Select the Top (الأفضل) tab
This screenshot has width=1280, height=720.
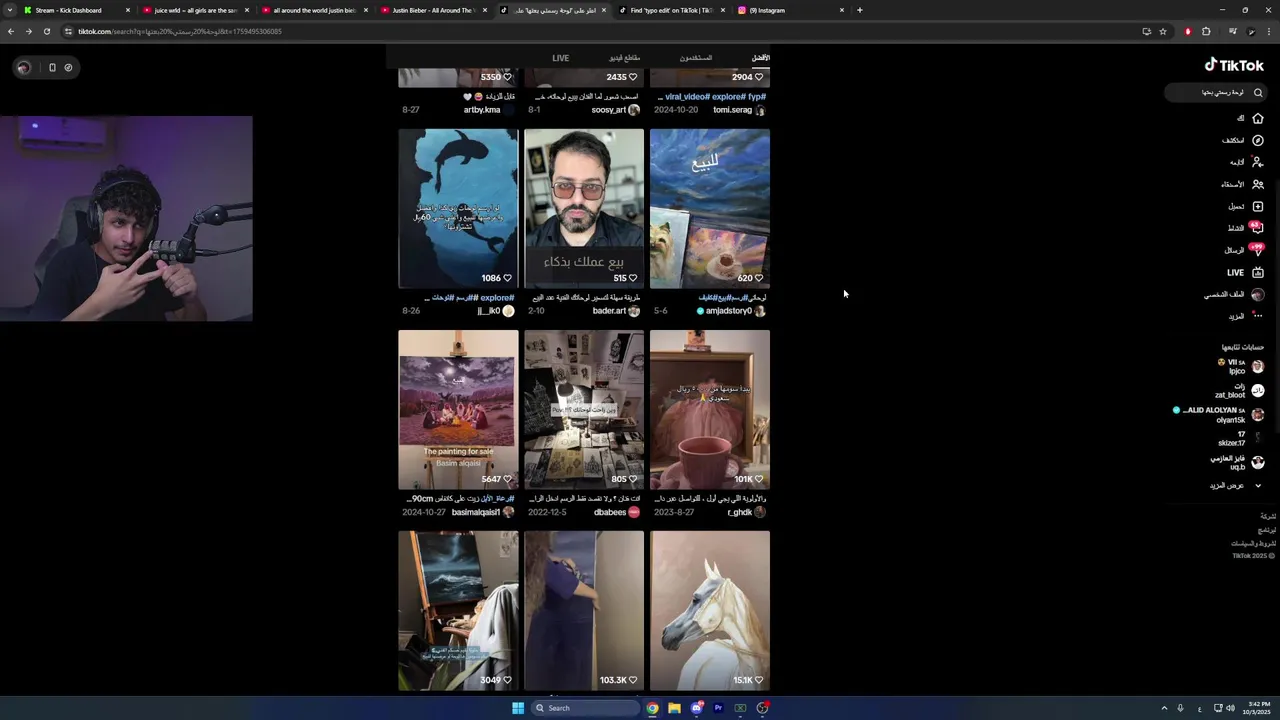(761, 58)
